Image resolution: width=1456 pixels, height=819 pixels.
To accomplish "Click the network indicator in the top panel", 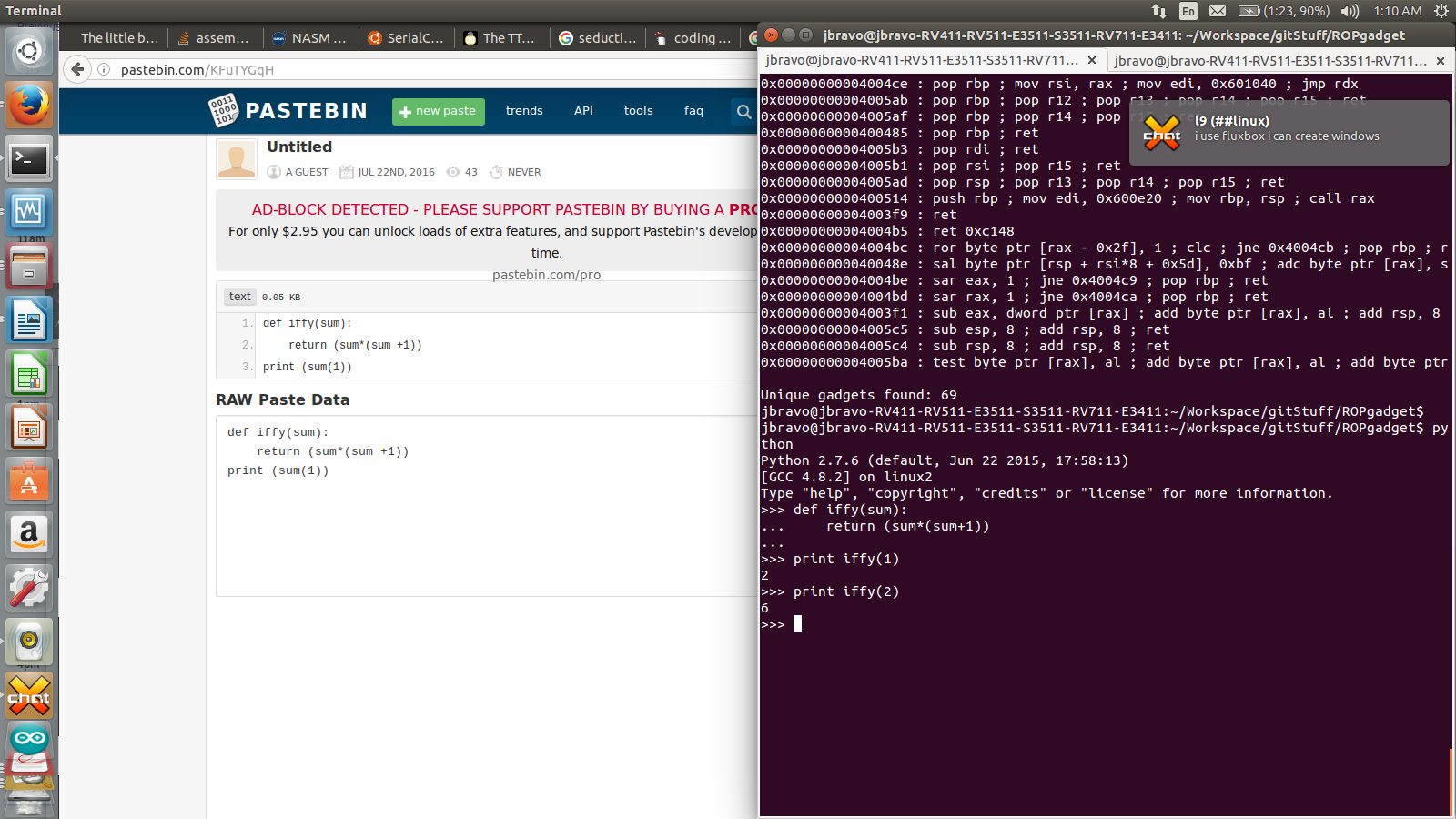I will pos(1158,11).
